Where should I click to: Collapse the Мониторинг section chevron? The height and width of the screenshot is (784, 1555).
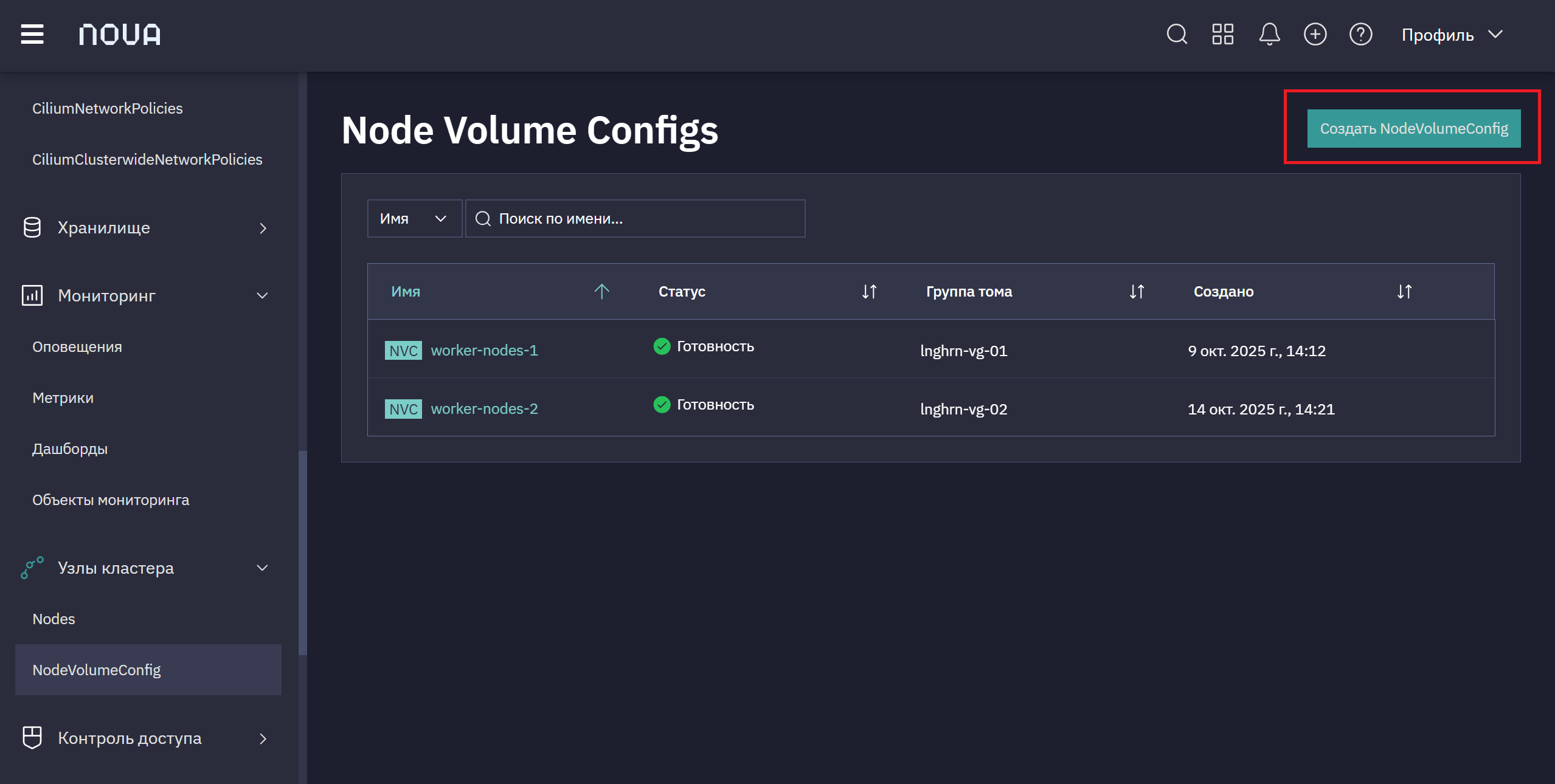click(263, 295)
